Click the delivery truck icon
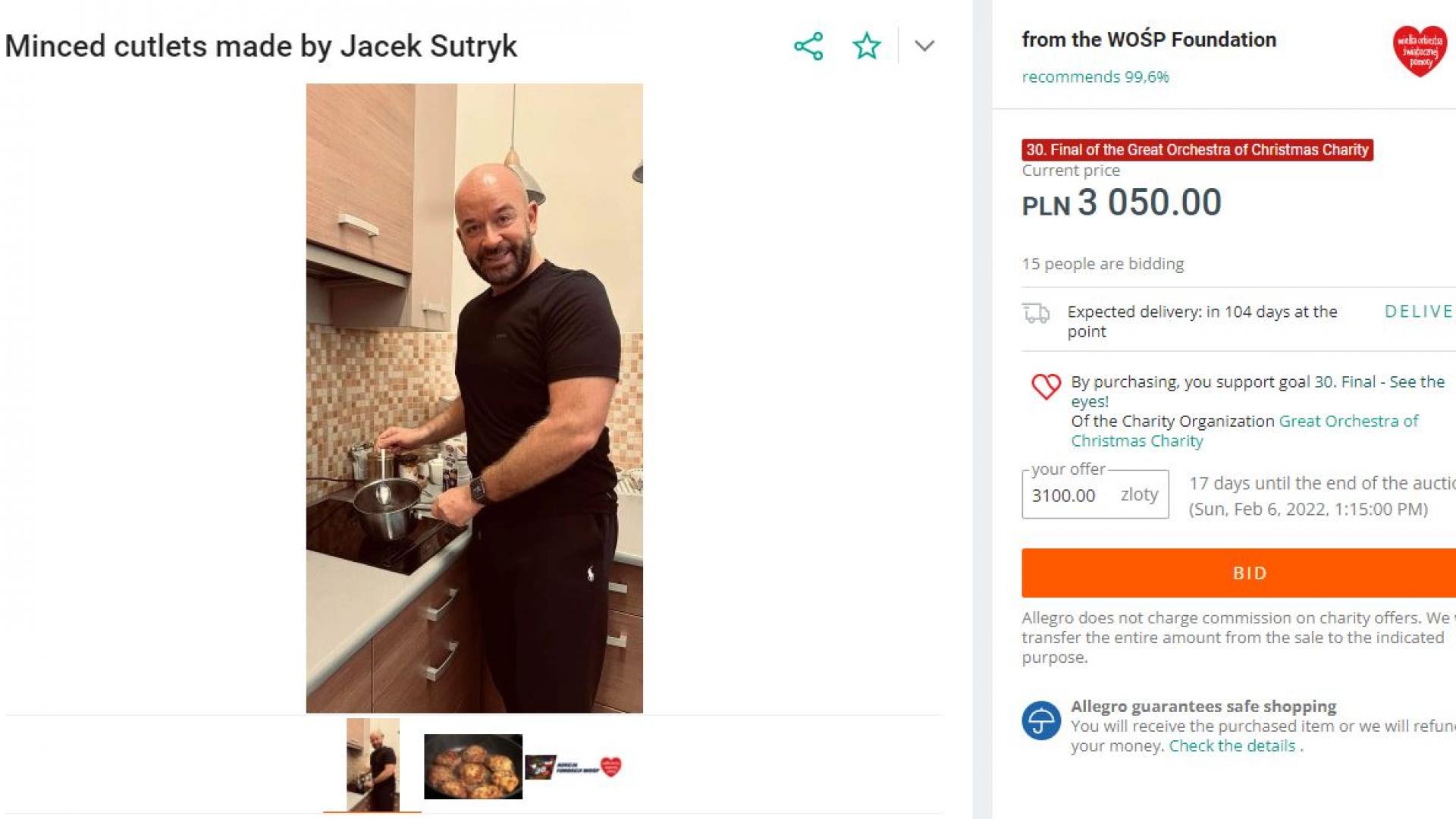 [x=1036, y=312]
